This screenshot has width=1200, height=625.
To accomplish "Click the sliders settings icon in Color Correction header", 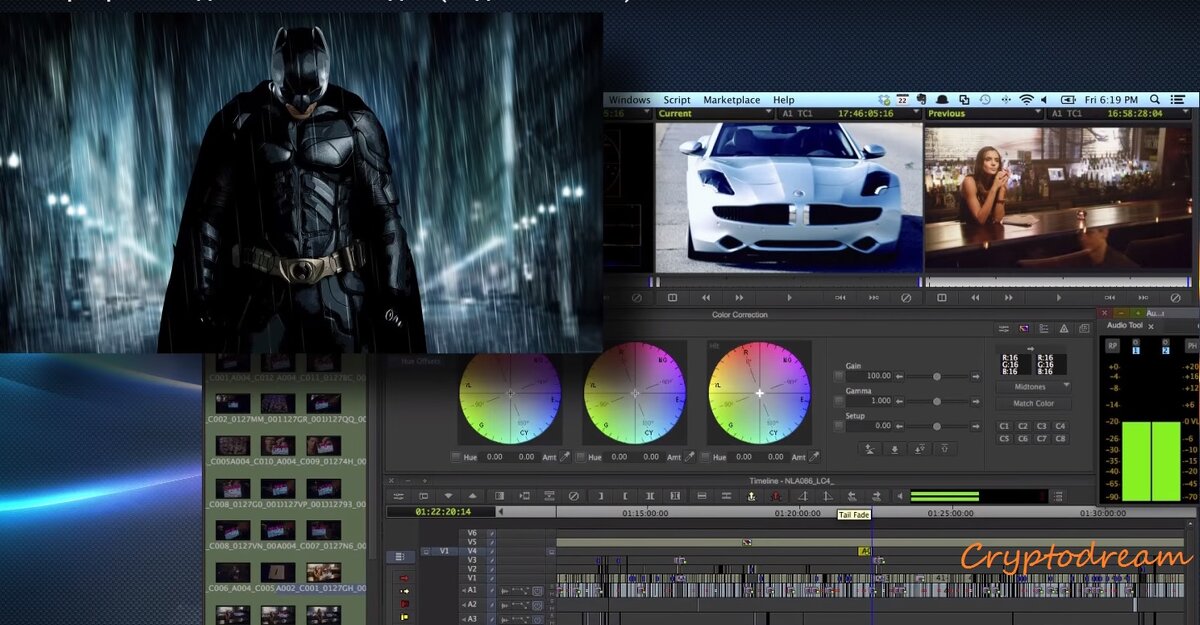I will pyautogui.click(x=1003, y=329).
